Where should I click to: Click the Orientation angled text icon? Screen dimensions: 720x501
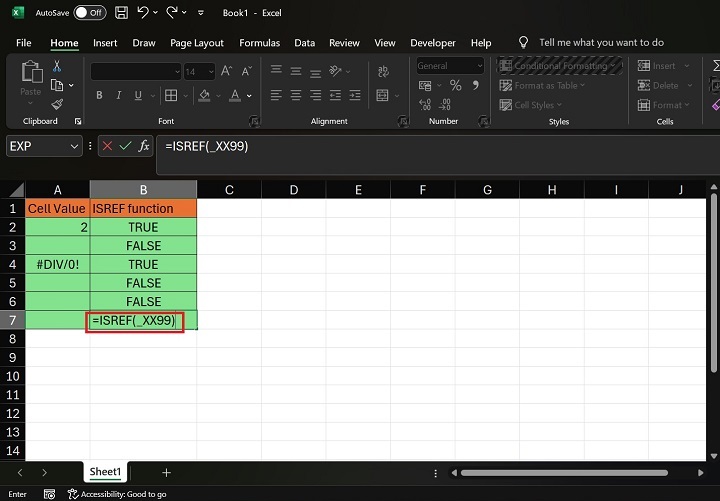(335, 71)
